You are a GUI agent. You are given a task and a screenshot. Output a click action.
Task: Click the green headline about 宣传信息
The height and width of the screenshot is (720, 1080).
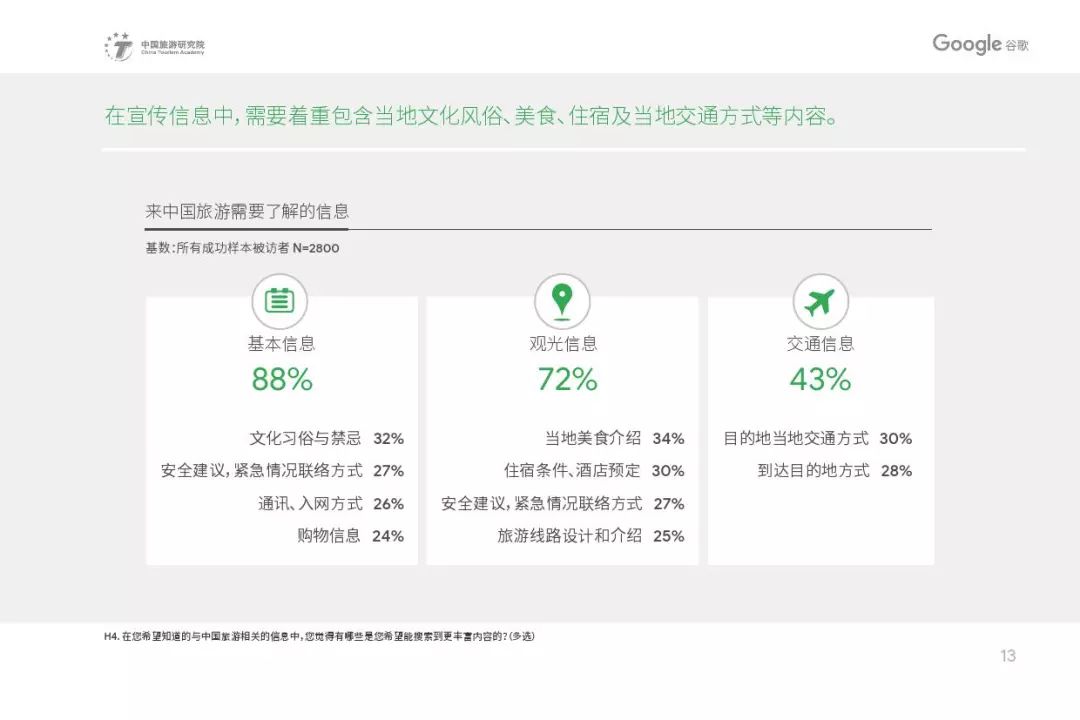[x=470, y=117]
